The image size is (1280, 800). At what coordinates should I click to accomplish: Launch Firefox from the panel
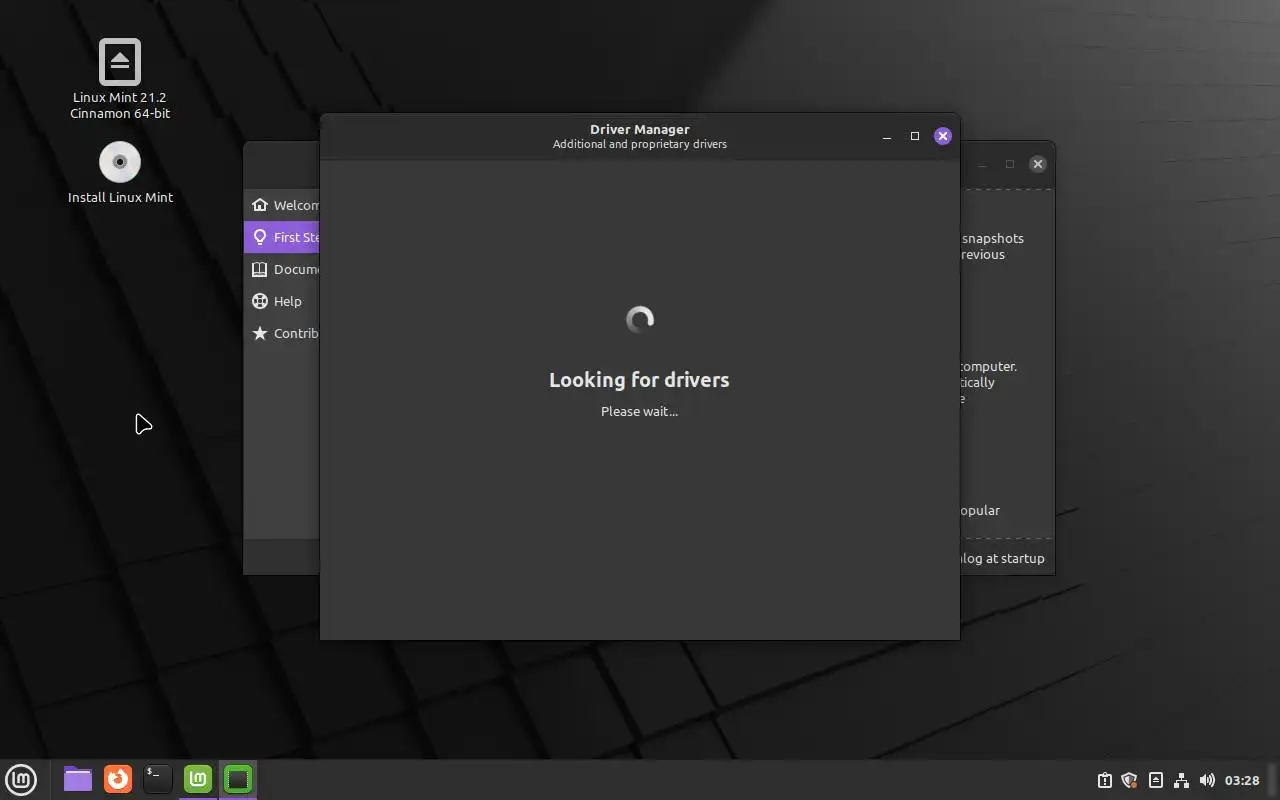pos(118,779)
